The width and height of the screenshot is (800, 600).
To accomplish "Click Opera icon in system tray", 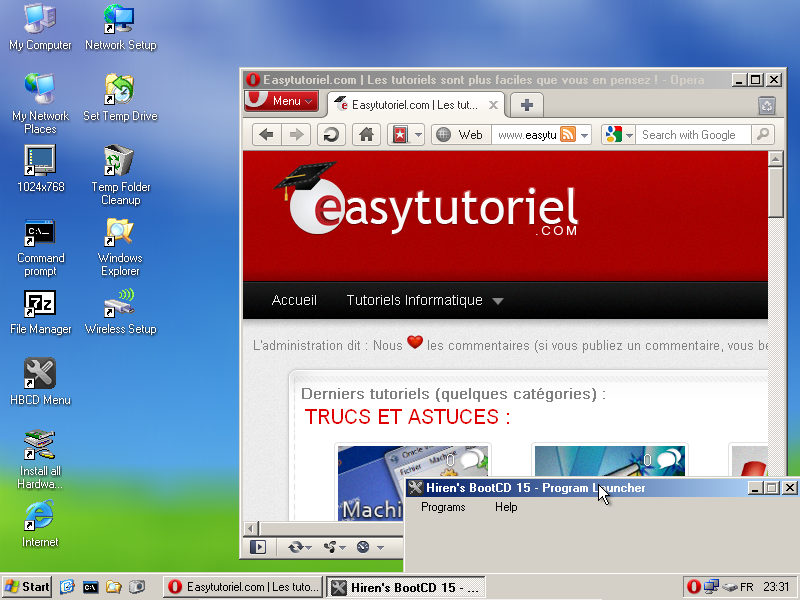I will point(693,587).
